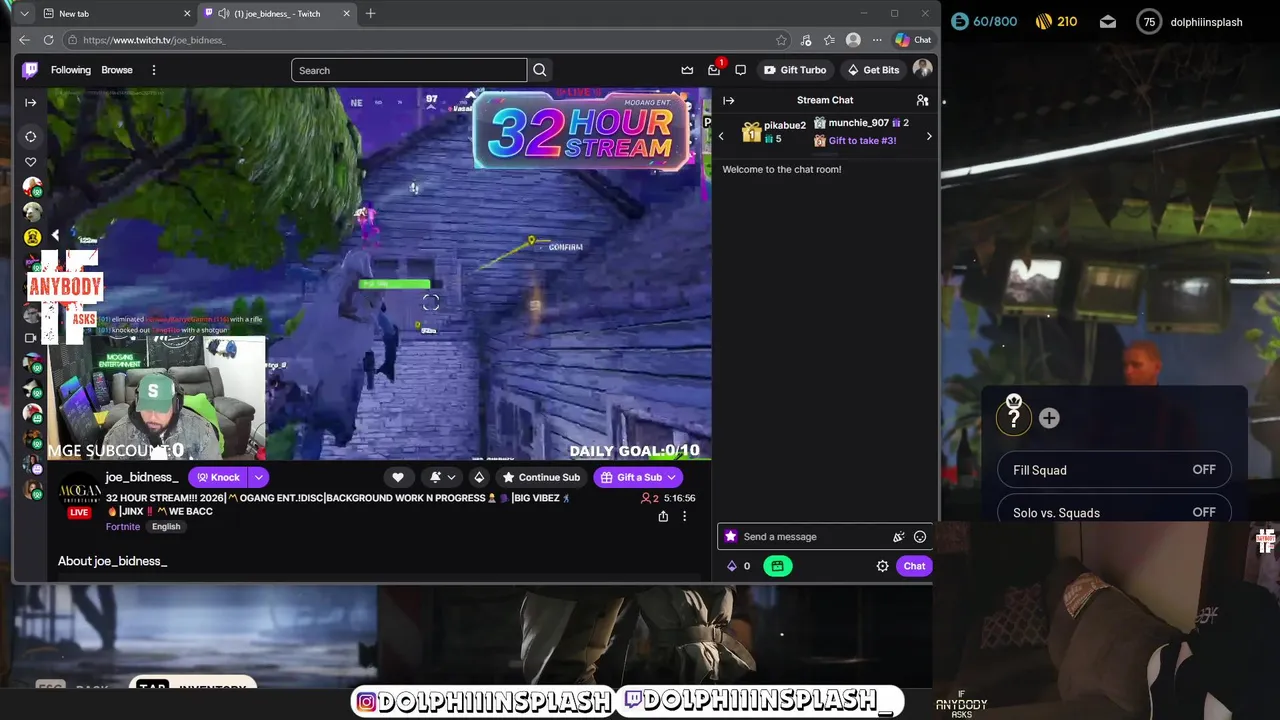Open the joe_bidness_ channel name
The width and height of the screenshot is (1280, 720).
pyautogui.click(x=142, y=477)
